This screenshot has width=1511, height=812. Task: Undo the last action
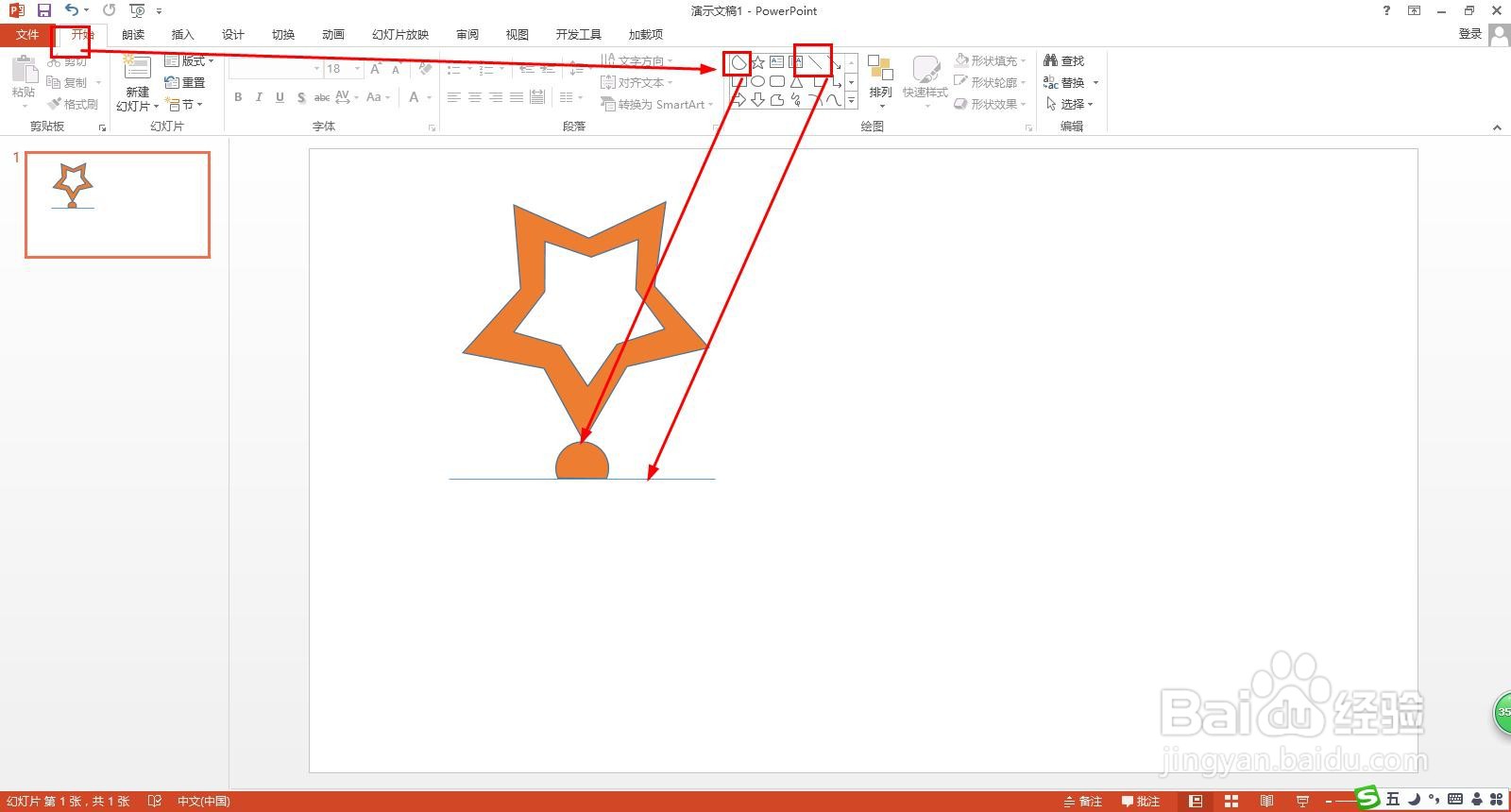(72, 10)
